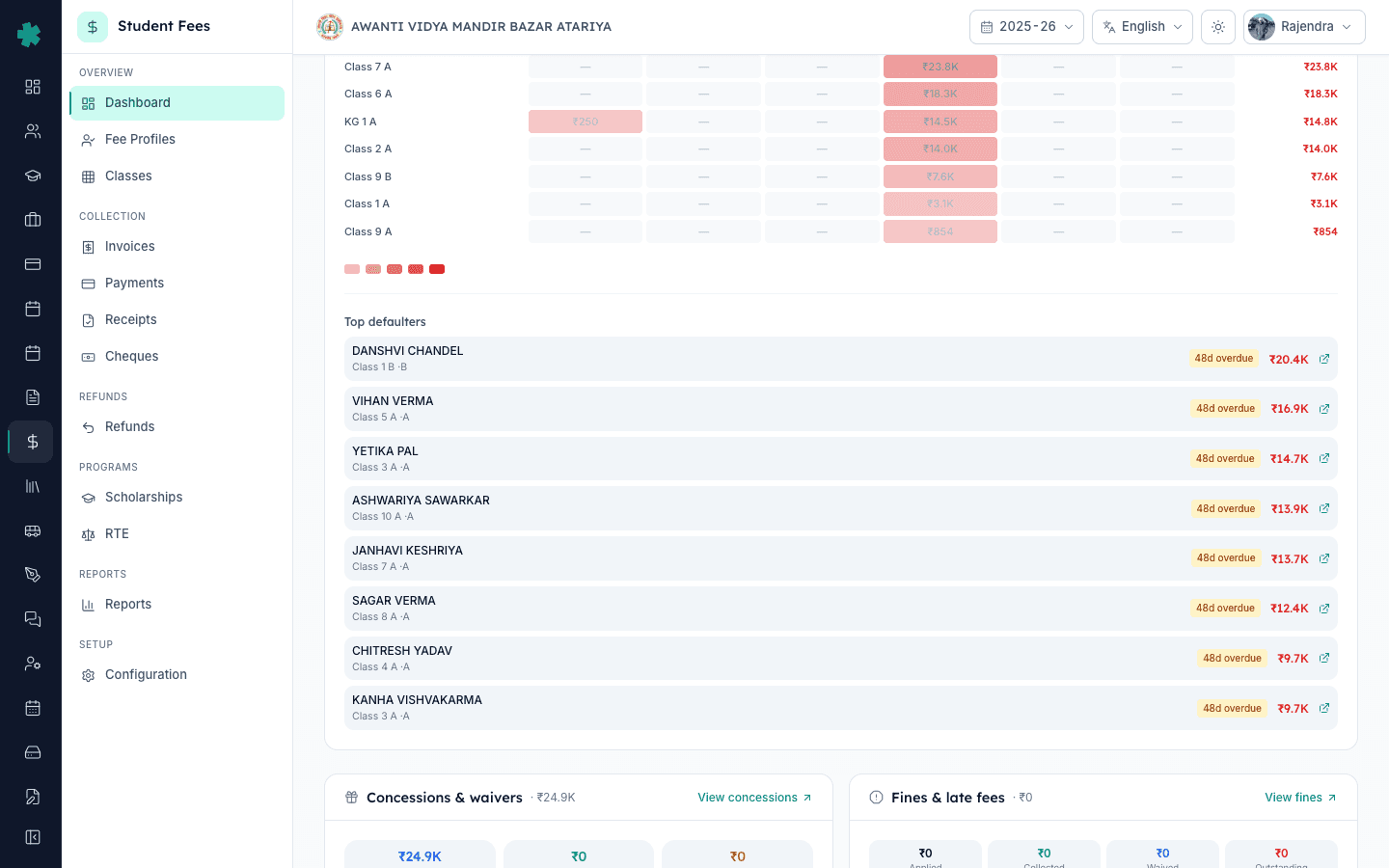Open the English language dropdown

1142,27
